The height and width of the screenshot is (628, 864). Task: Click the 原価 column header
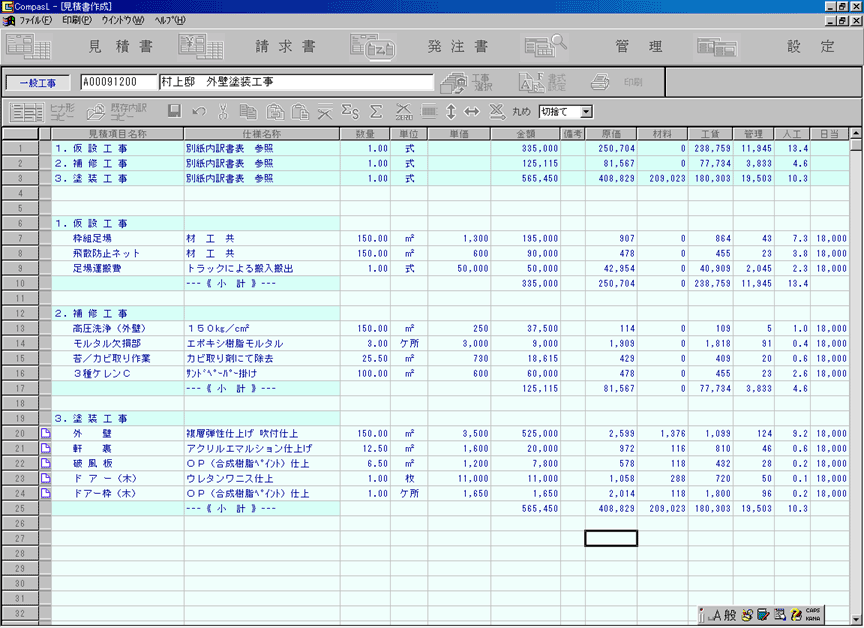click(x=611, y=134)
